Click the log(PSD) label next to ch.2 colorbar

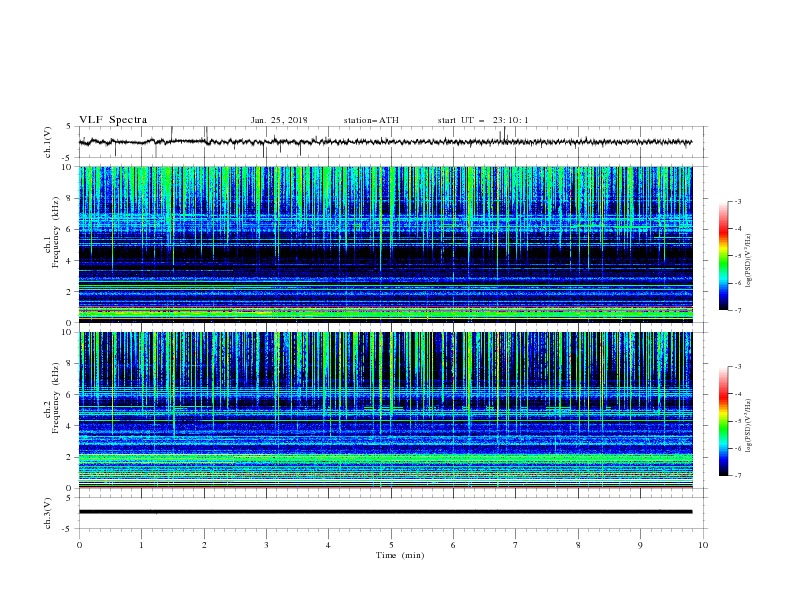pos(749,426)
